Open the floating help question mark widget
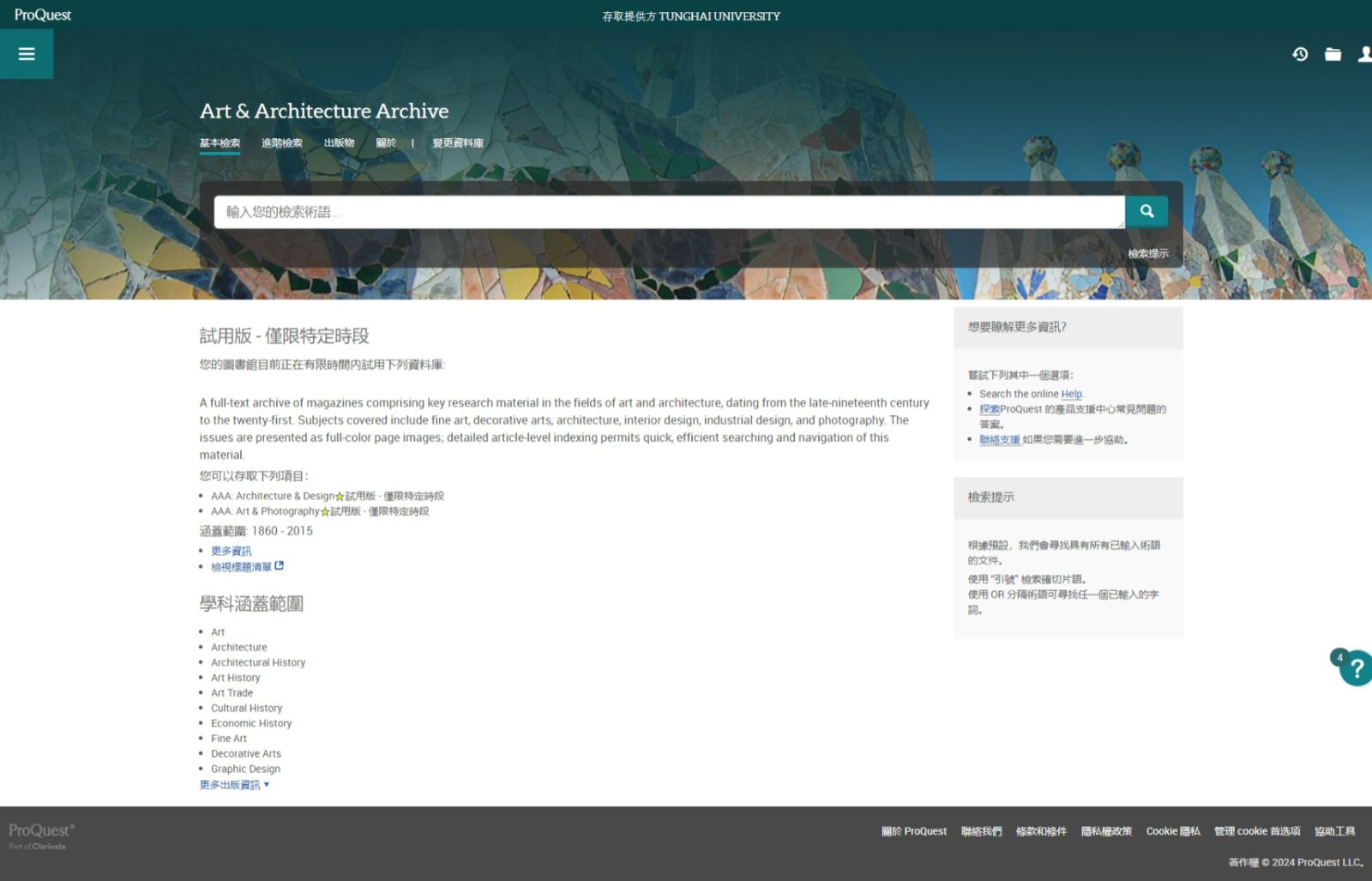The width and height of the screenshot is (1372, 881). coord(1356,668)
